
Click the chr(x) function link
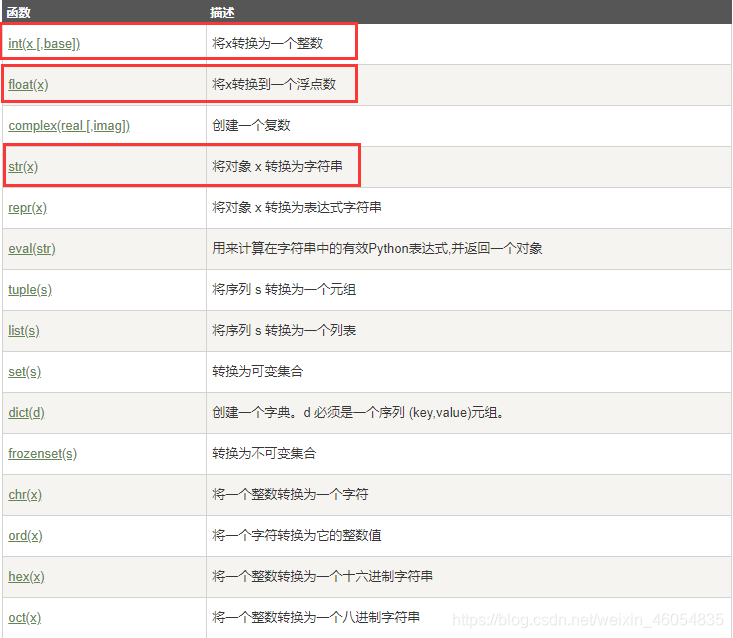click(25, 495)
